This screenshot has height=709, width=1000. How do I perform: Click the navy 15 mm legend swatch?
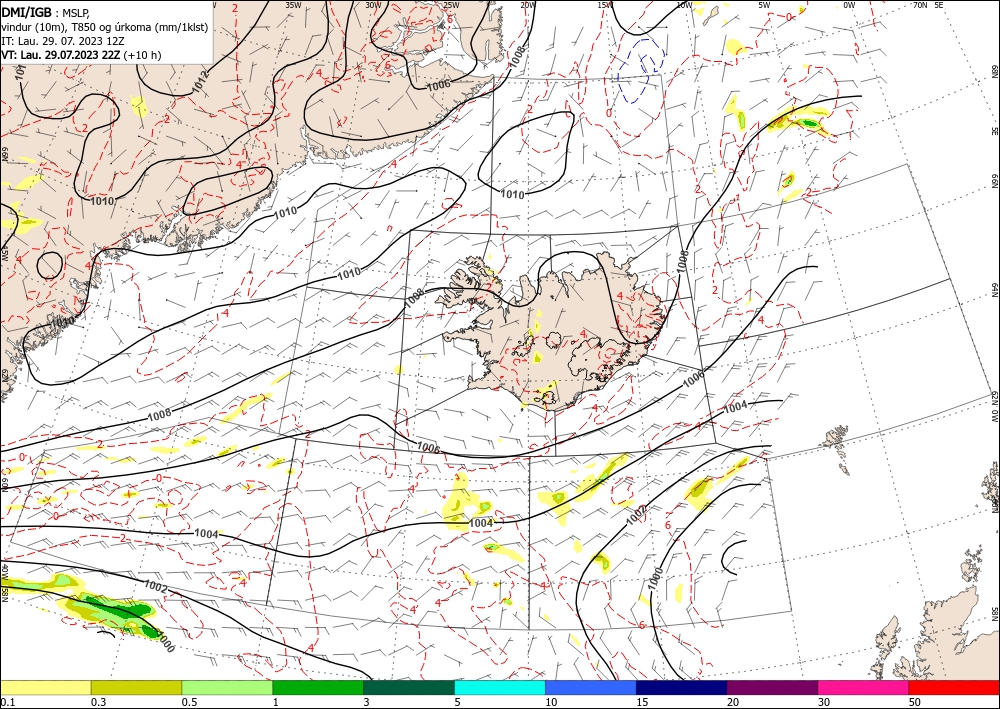[682, 687]
